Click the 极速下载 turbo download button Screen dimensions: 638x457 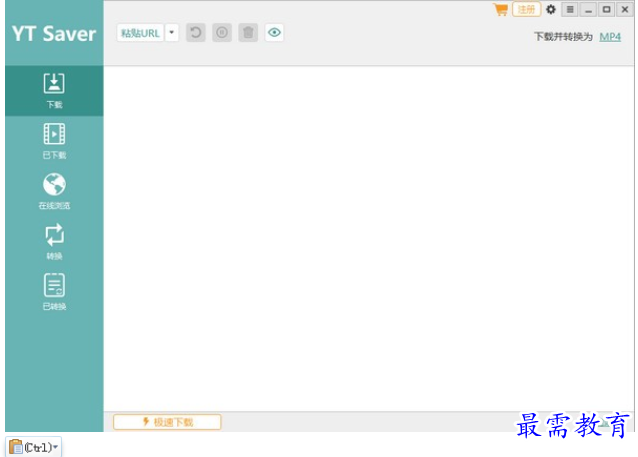point(167,422)
